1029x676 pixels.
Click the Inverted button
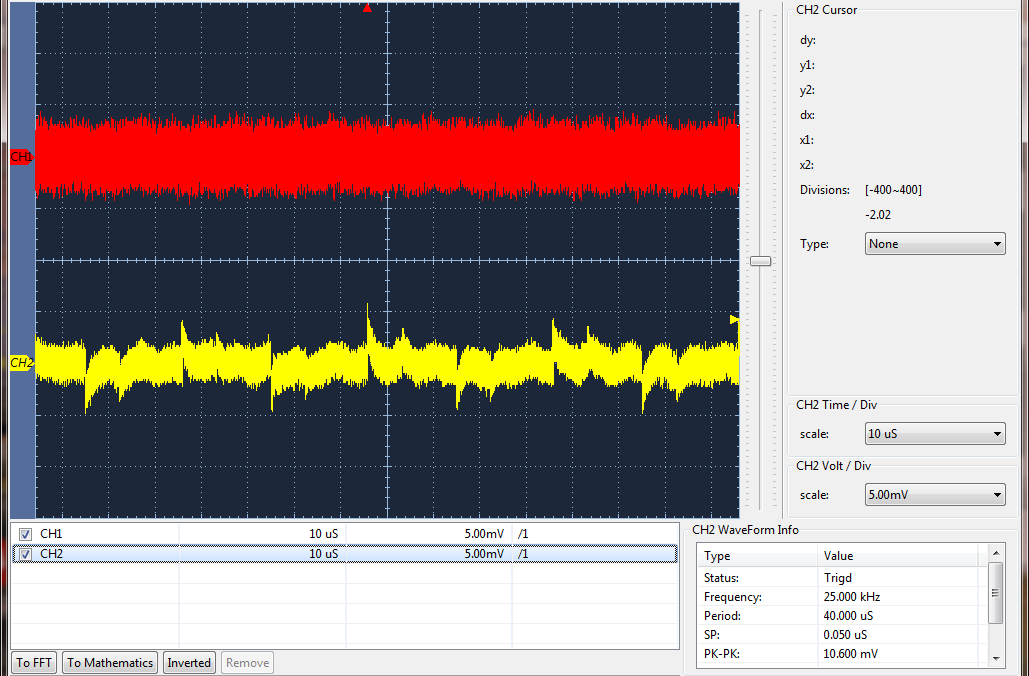(189, 663)
